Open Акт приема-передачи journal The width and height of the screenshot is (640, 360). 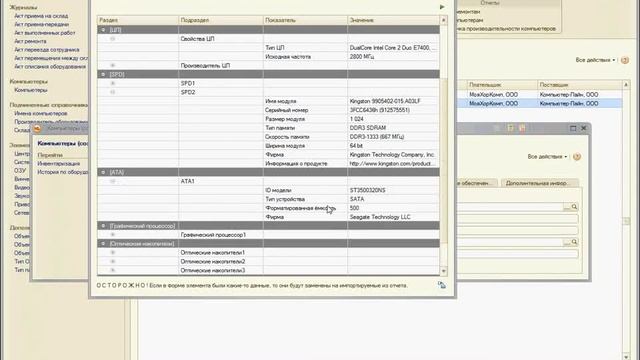coord(42,24)
